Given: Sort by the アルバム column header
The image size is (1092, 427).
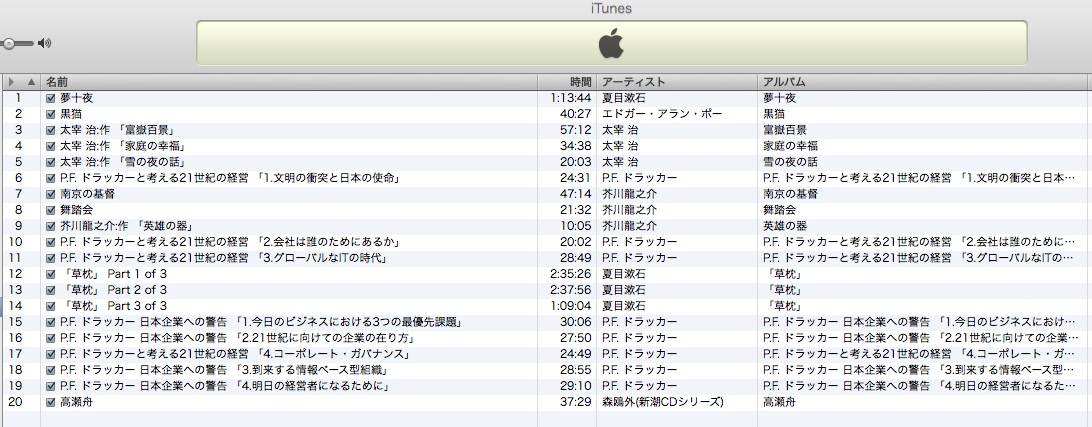Looking at the screenshot, I should pyautogui.click(x=924, y=82).
